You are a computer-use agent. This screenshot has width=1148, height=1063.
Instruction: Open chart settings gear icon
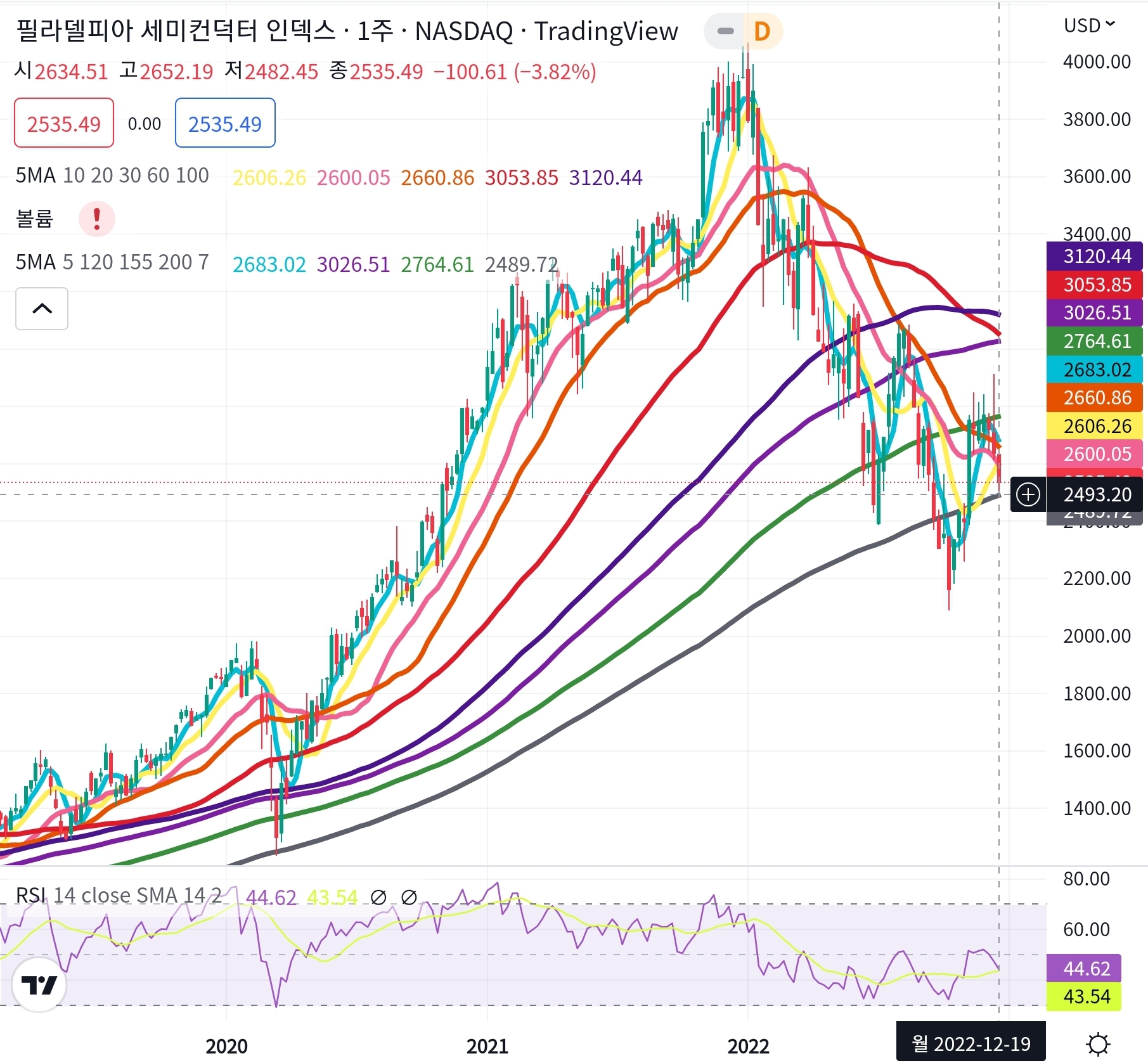pyautogui.click(x=1098, y=1044)
